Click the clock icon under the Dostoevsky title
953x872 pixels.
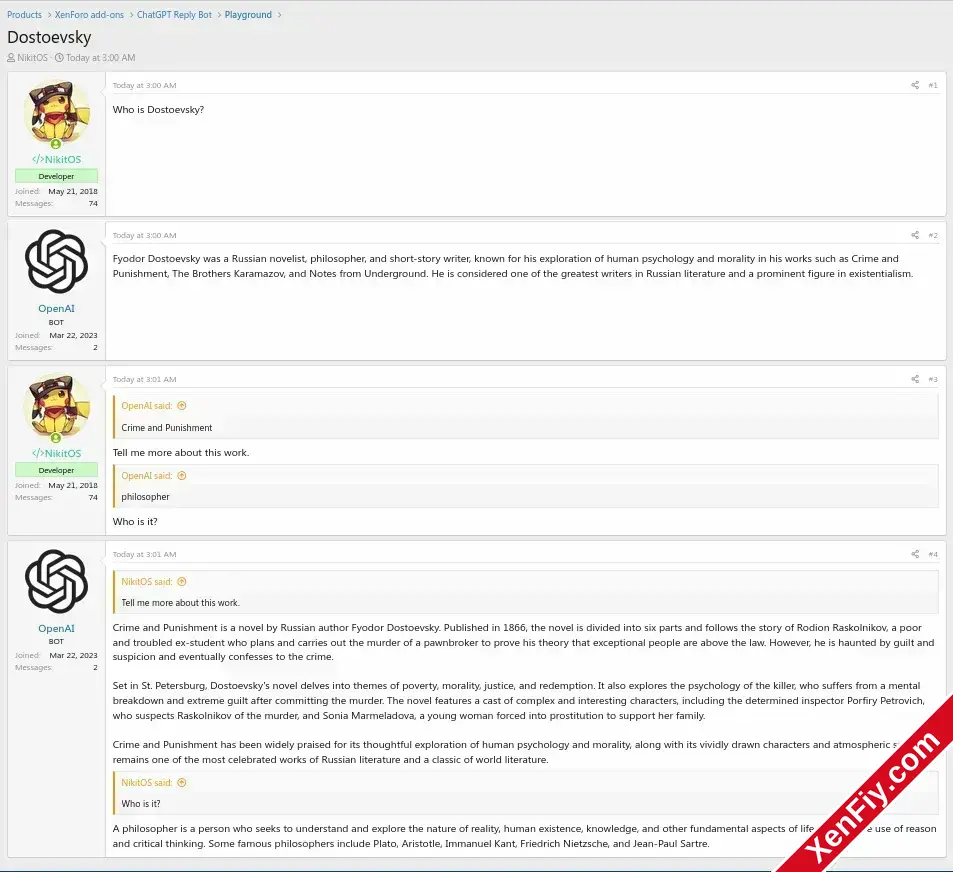(59, 58)
